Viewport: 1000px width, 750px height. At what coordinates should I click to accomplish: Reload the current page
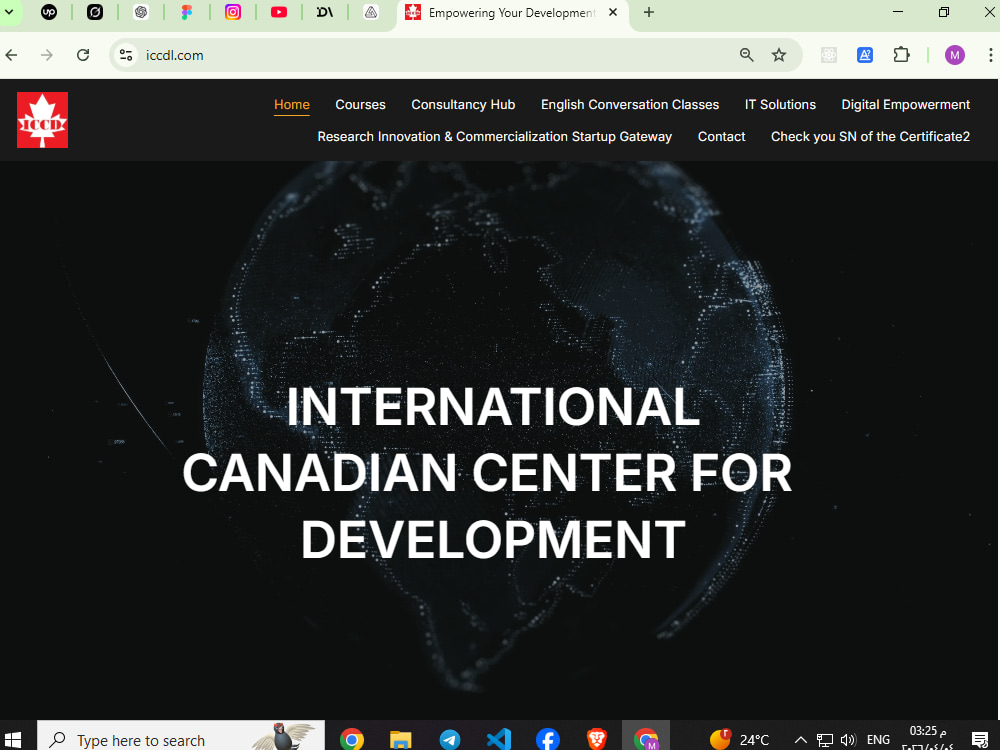83,55
